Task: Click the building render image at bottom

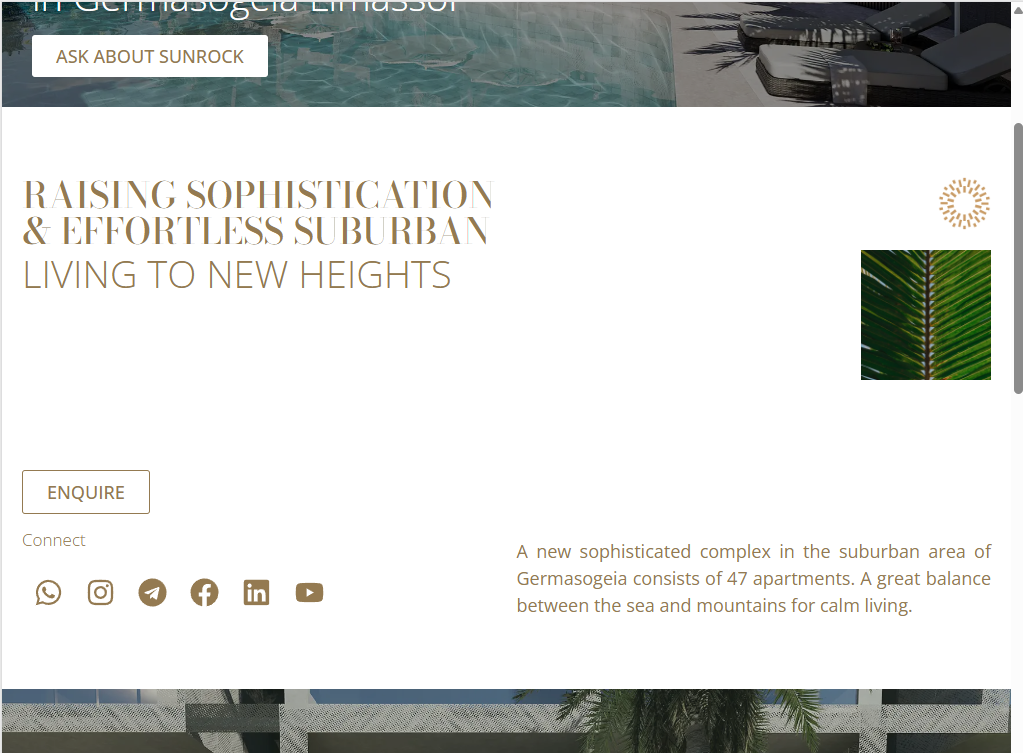Action: 506,721
